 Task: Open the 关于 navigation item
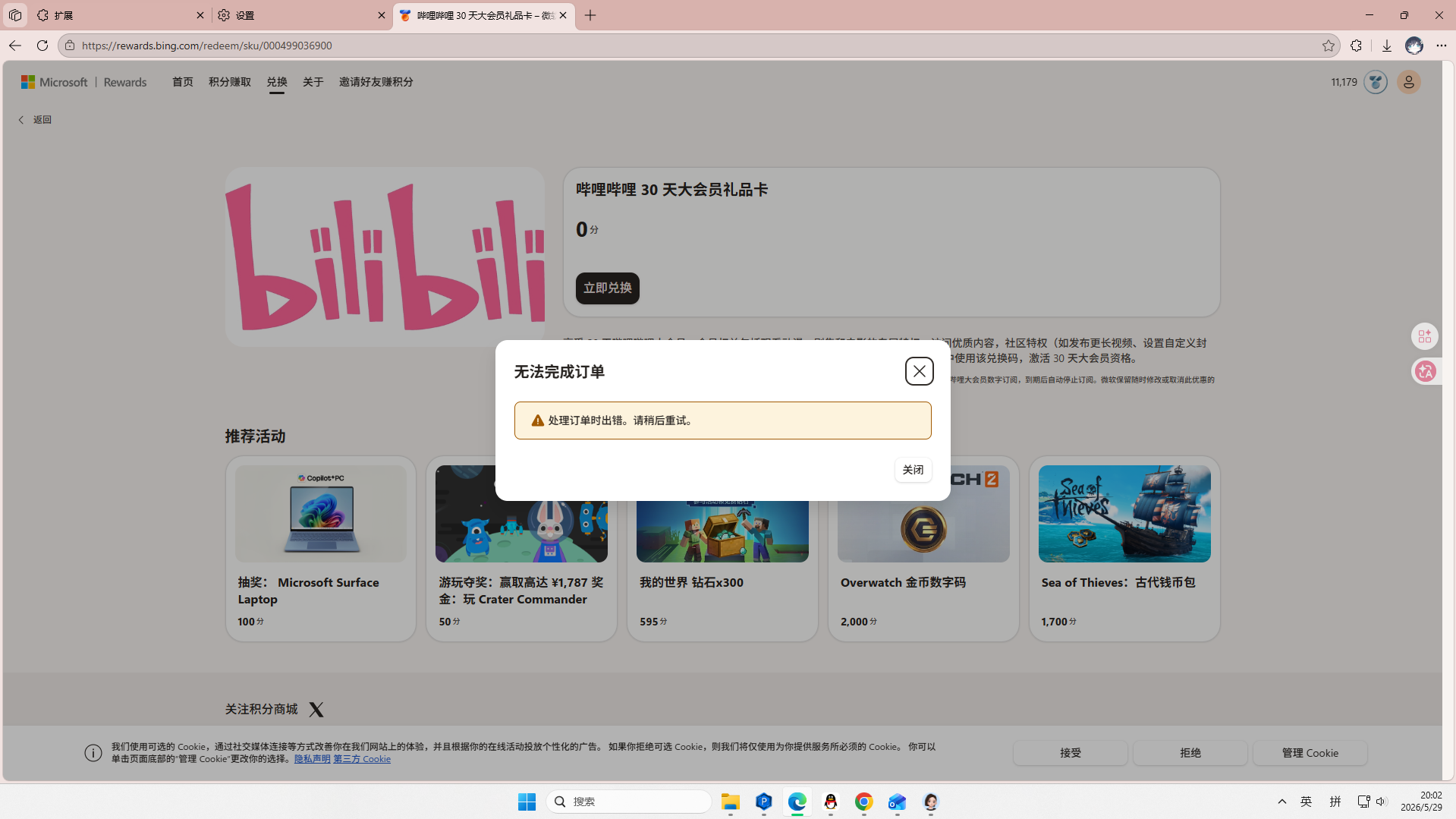point(313,82)
